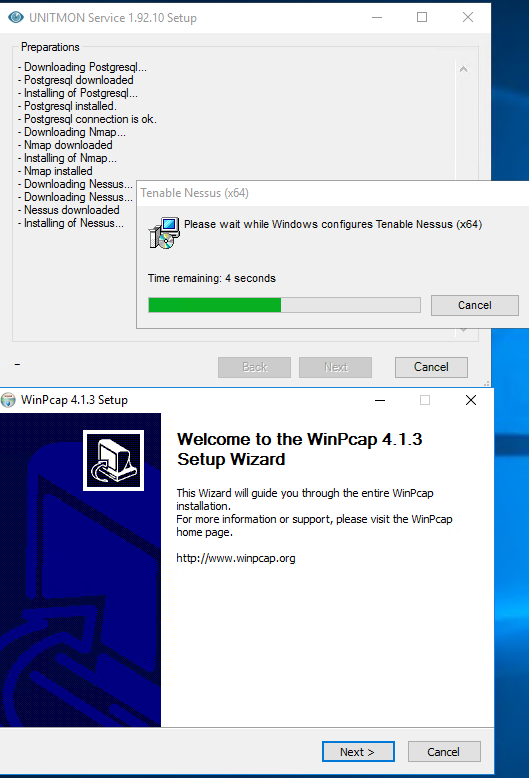Viewport: 529px width, 778px height.
Task: Close the WinPcap 4.1.3 Setup window
Action: click(471, 400)
